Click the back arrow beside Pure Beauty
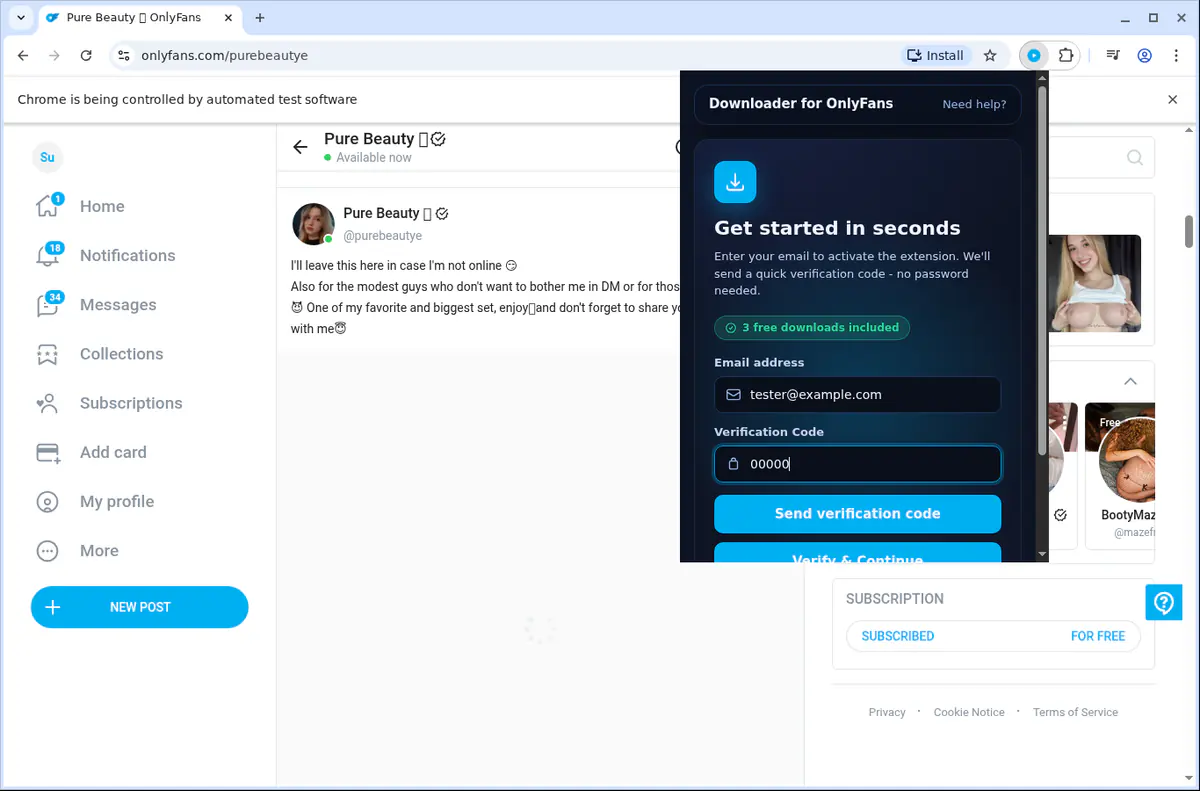Screen dimensions: 1200x791 pyautogui.click(x=300, y=147)
